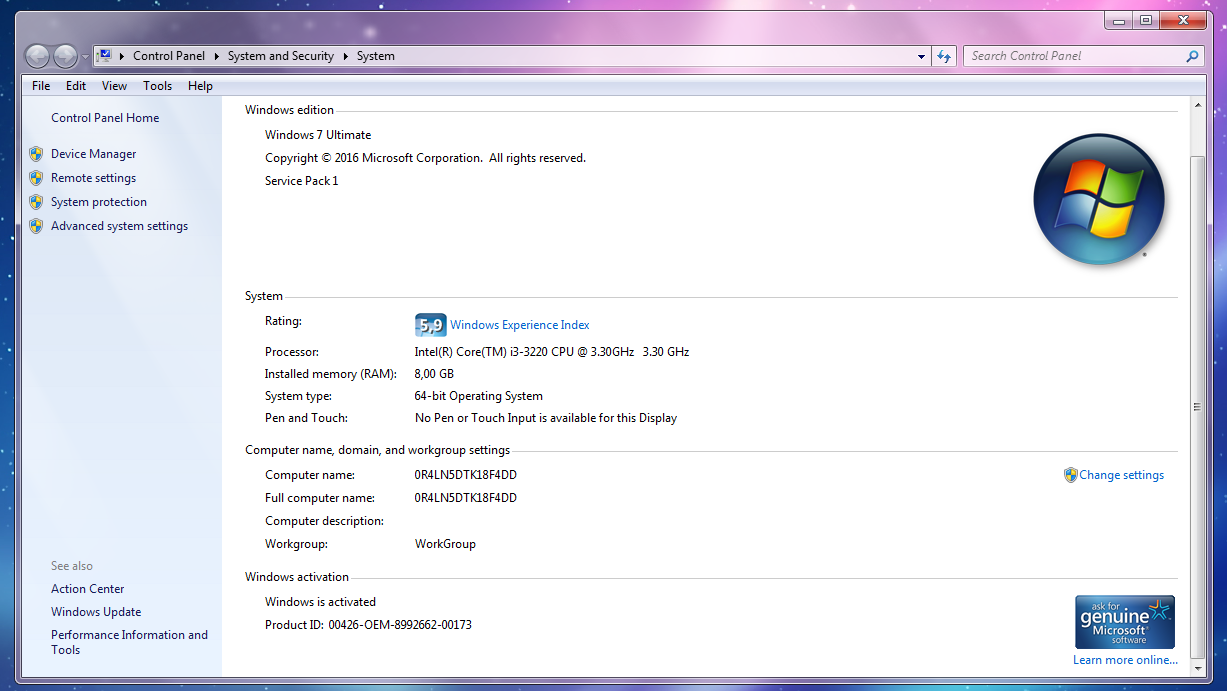This screenshot has width=1227, height=691.
Task: Open the File menu
Action: tap(41, 86)
